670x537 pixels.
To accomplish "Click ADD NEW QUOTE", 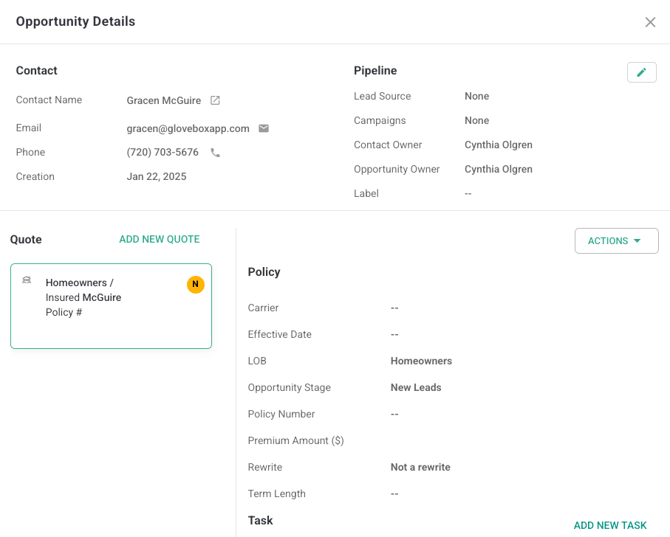I will pyautogui.click(x=159, y=240).
